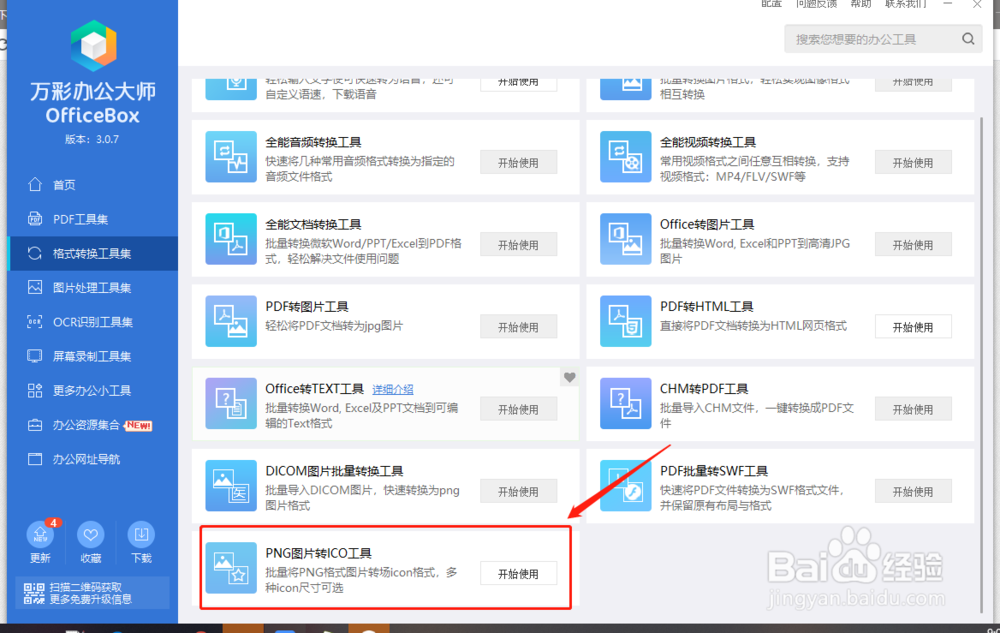Screen dimensions: 1000x633
Task: Click the PDF批量转SWF工具 icon
Action: (x=626, y=486)
